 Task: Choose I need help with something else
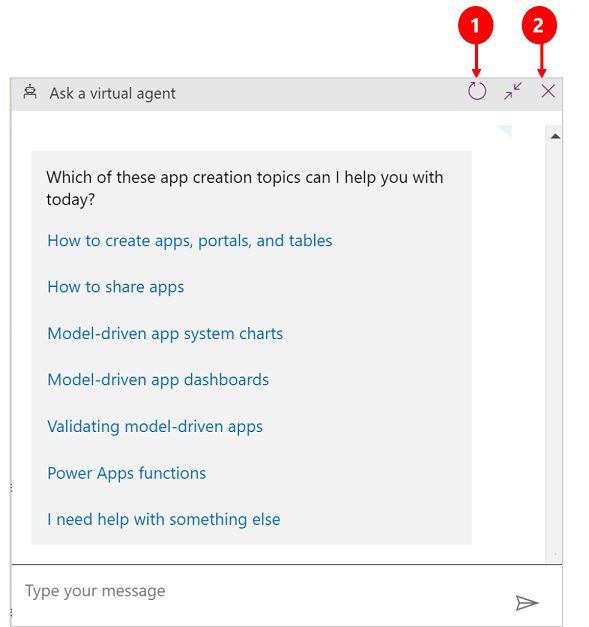click(x=164, y=519)
